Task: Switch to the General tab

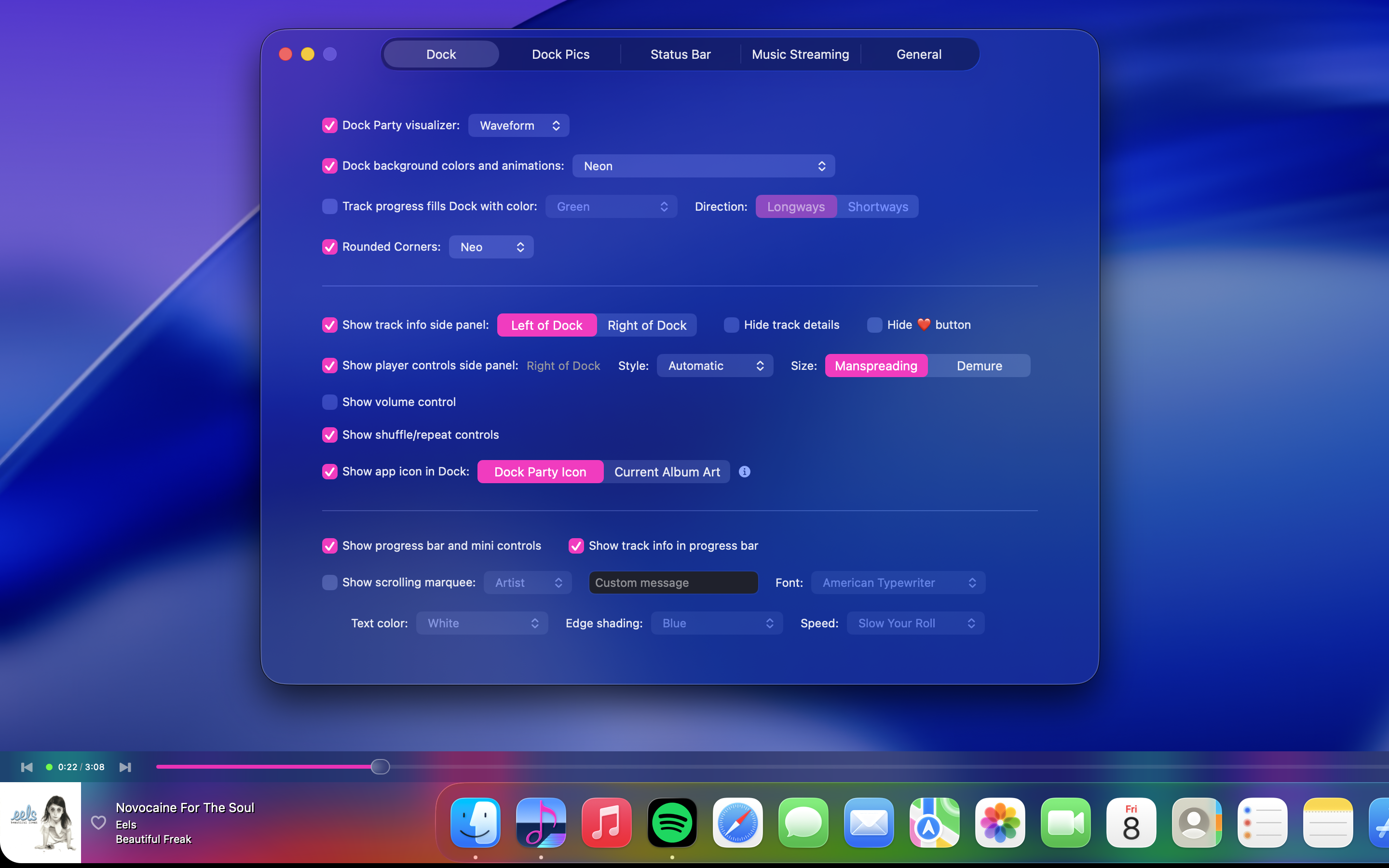Action: 918,54
